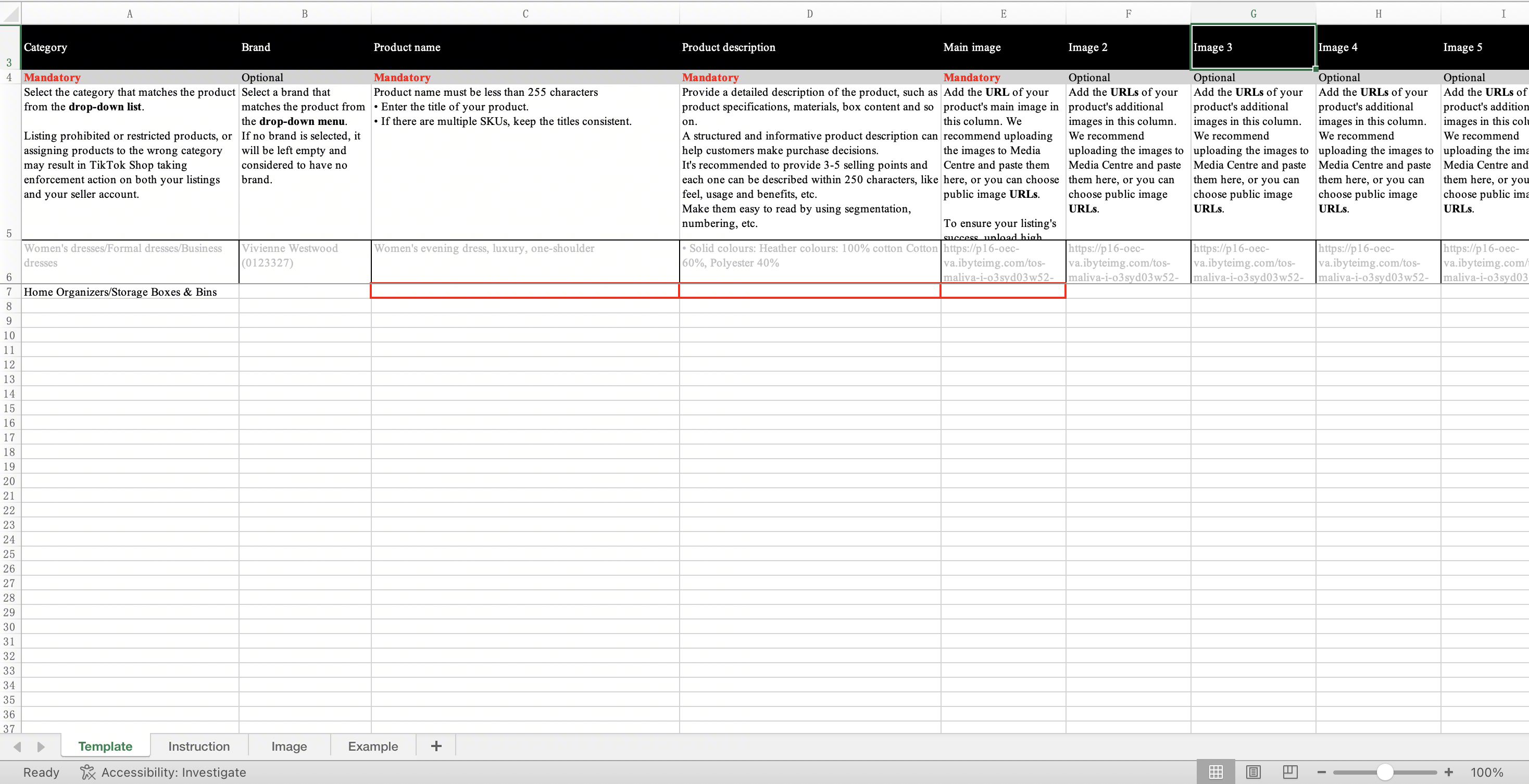This screenshot has width=1529, height=784.
Task: Click the Accessibility Investigate status icon
Action: pyautogui.click(x=88, y=772)
